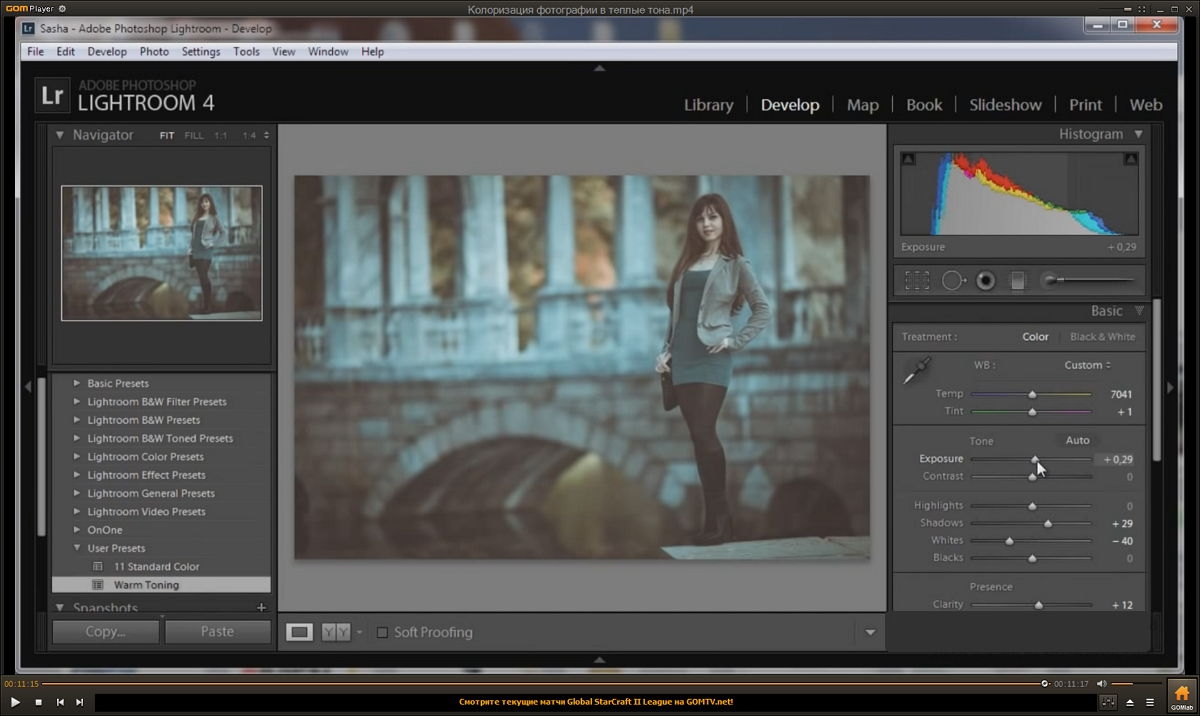
Task: Open the Library module
Action: pyautogui.click(x=708, y=105)
